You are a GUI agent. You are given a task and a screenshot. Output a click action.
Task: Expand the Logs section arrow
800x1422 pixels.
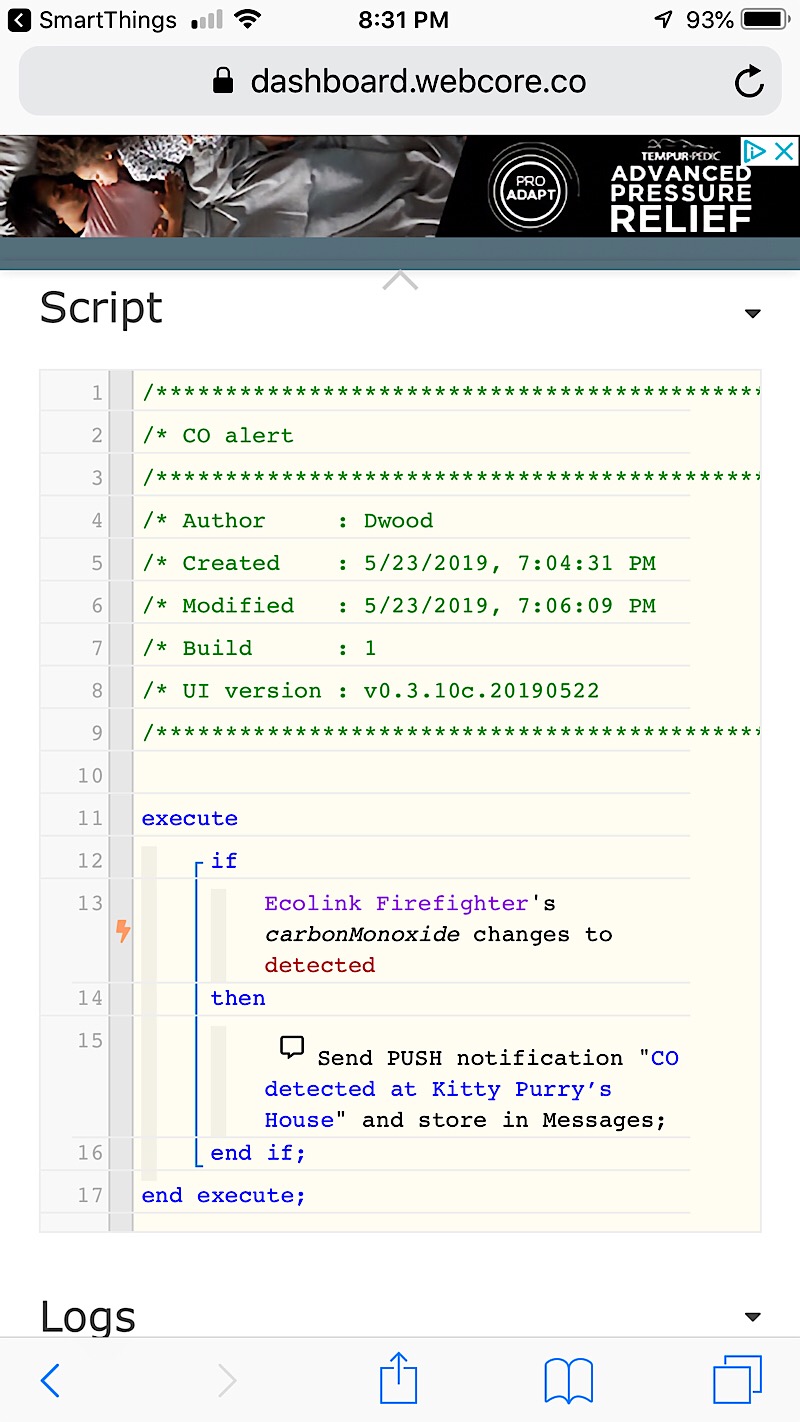[x=753, y=1317]
